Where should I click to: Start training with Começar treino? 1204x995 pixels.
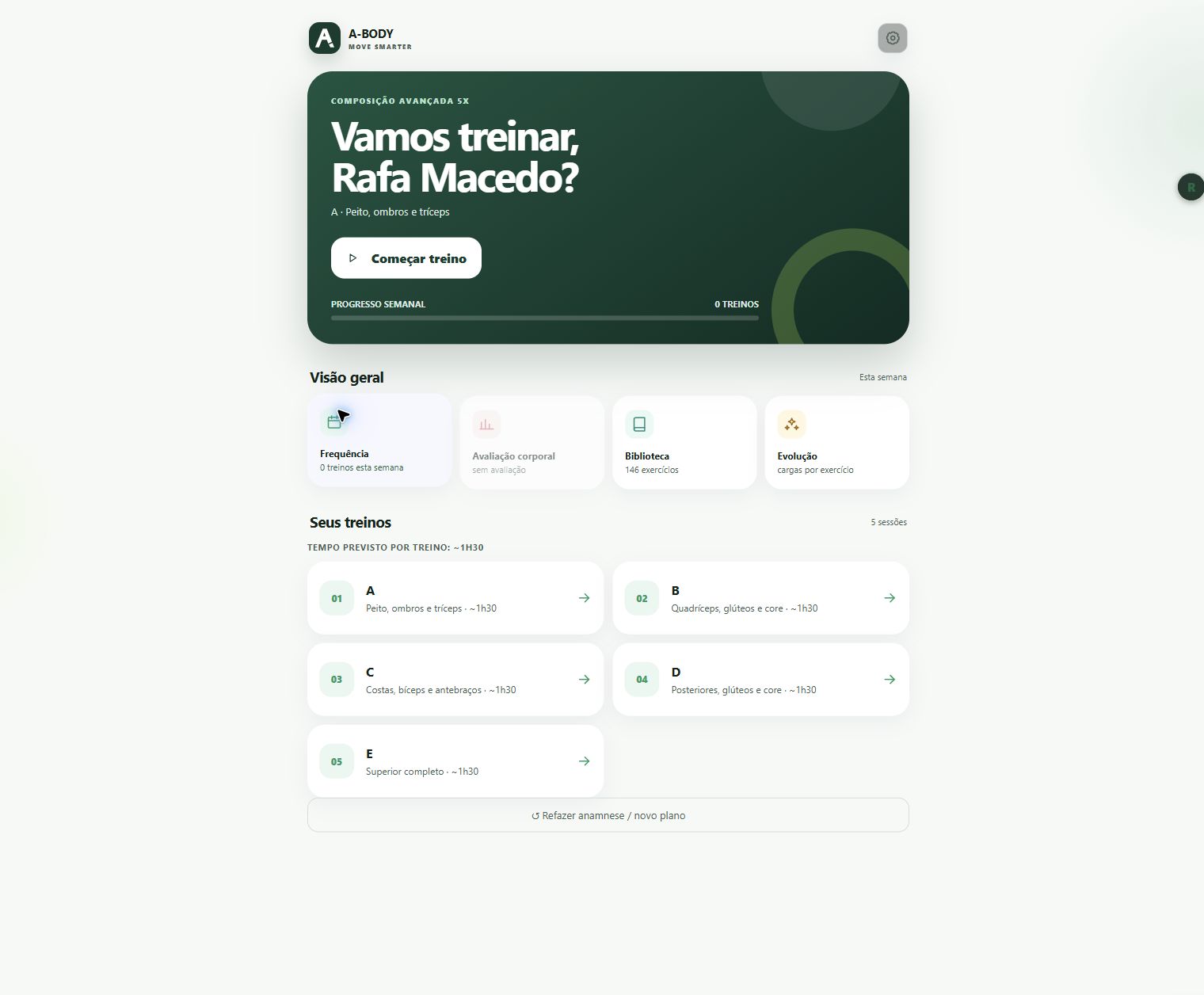tap(406, 258)
